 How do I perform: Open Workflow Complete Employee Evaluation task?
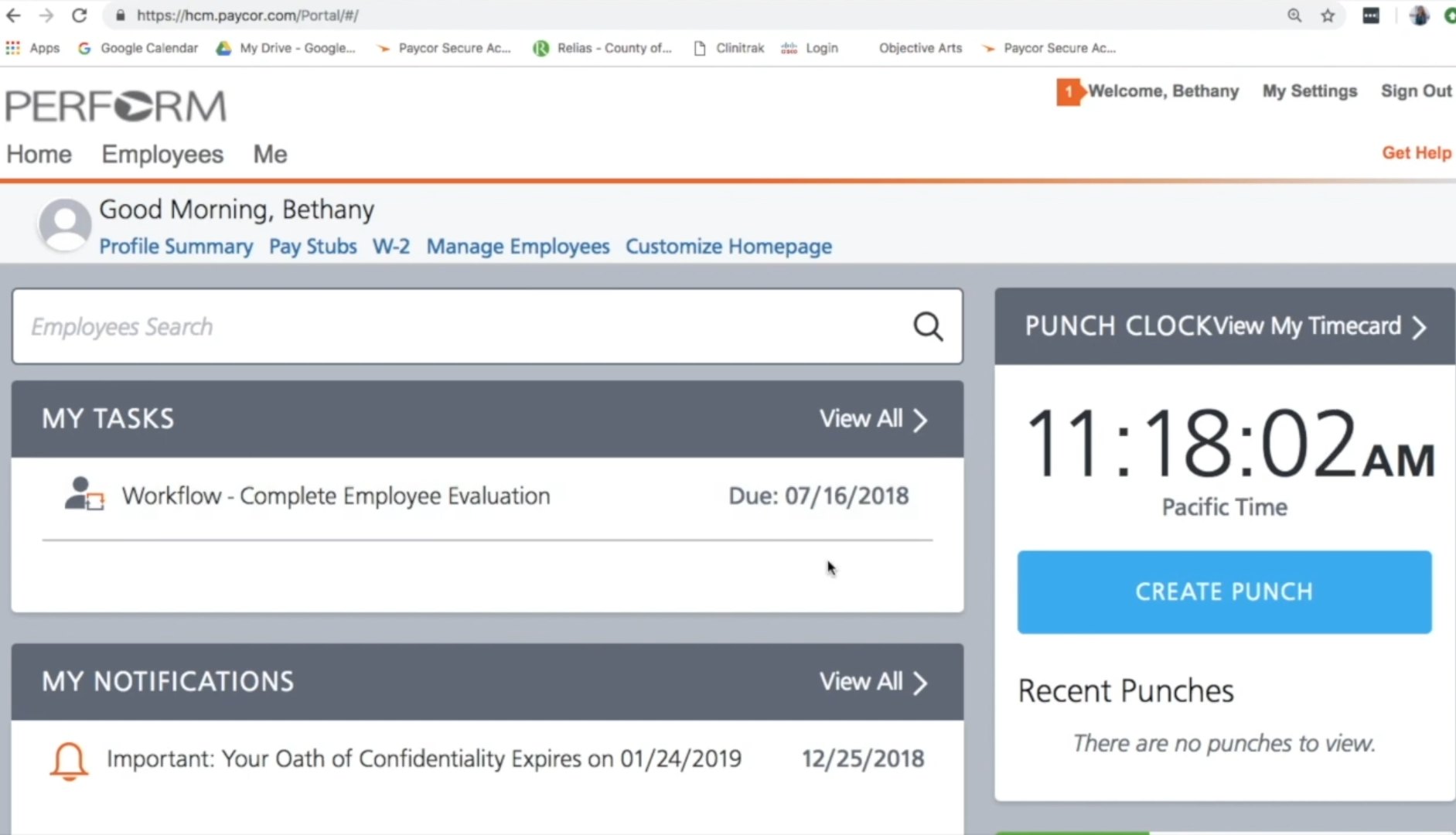click(336, 496)
